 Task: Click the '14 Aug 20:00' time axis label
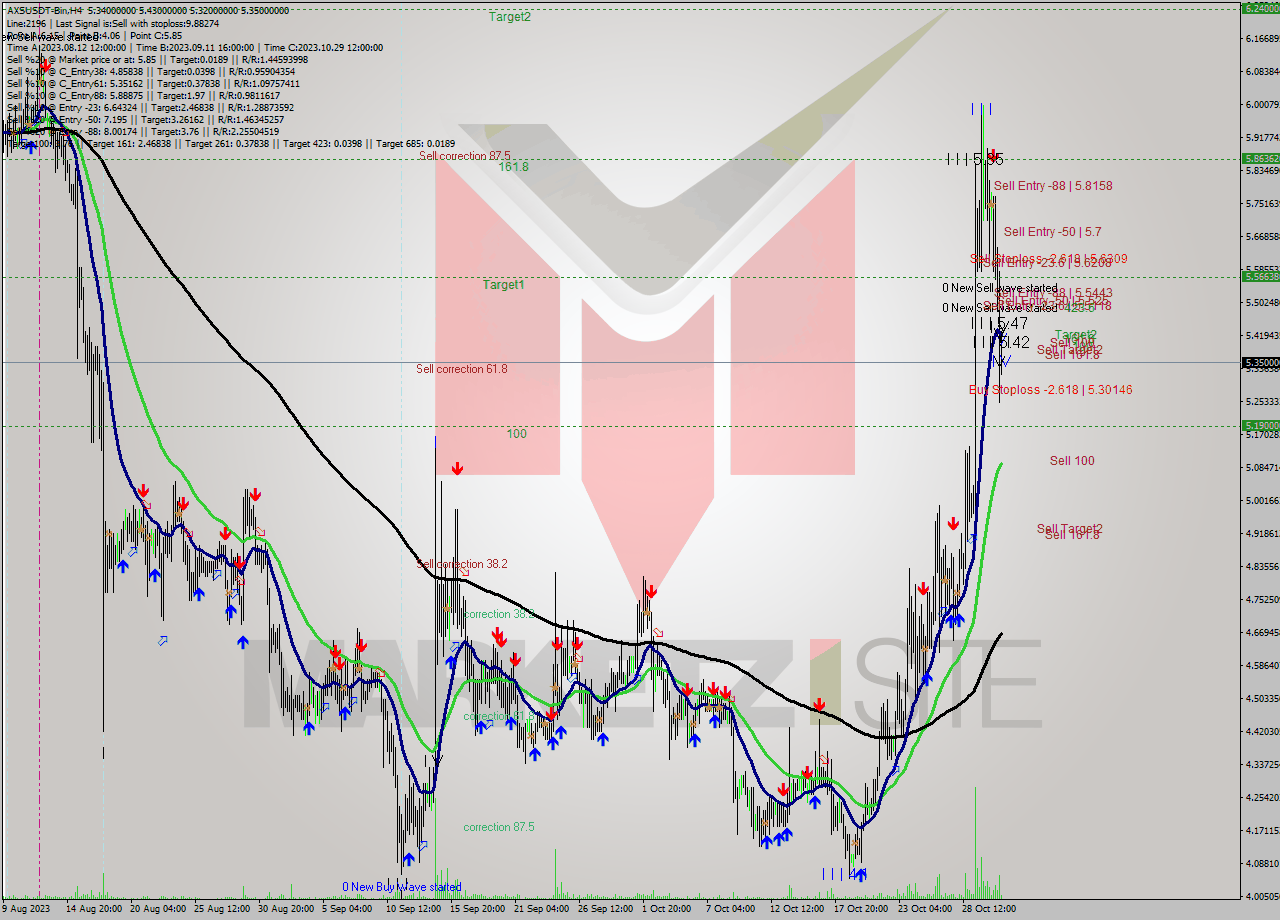[94, 909]
